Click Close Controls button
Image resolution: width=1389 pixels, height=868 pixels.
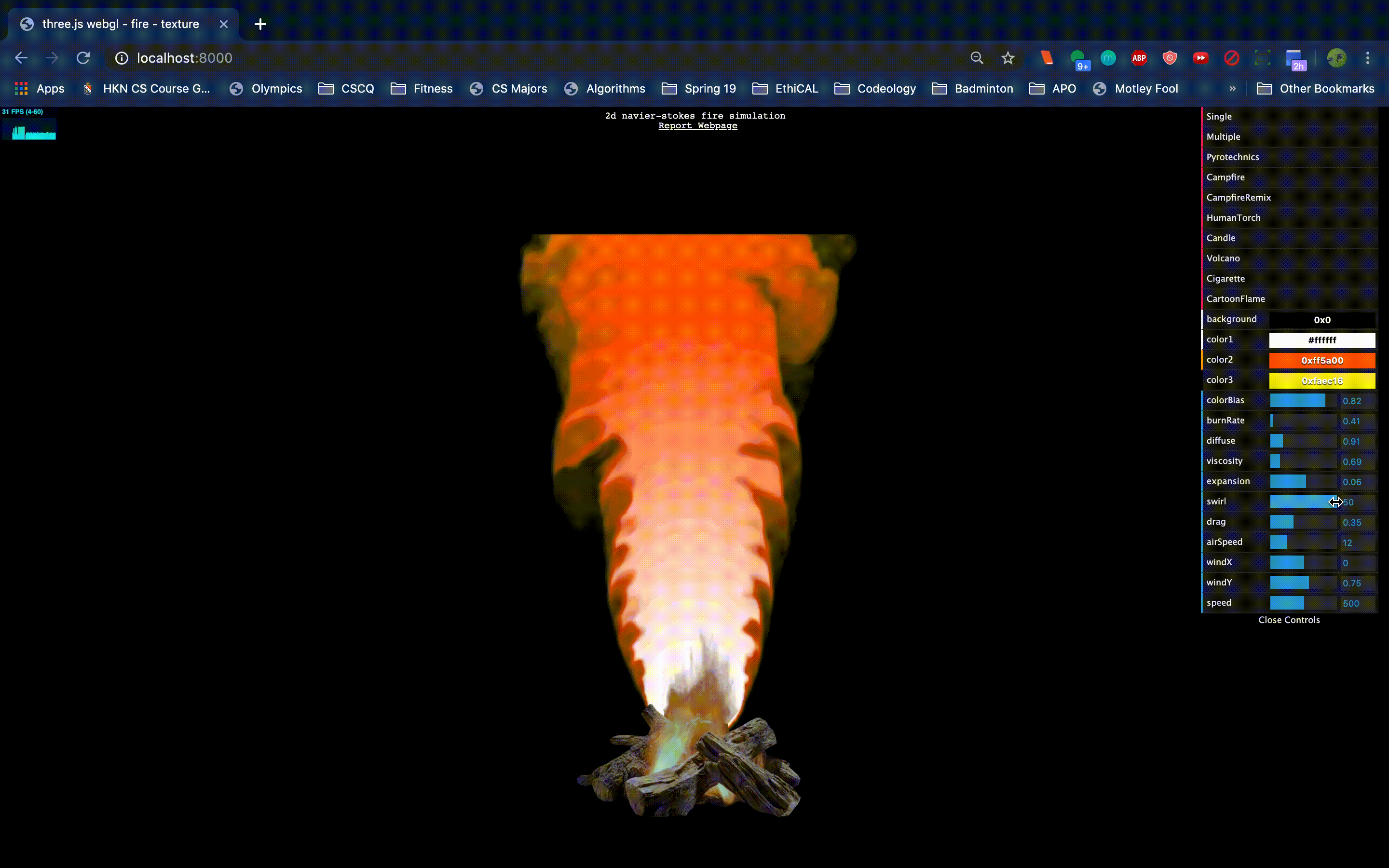(1289, 620)
